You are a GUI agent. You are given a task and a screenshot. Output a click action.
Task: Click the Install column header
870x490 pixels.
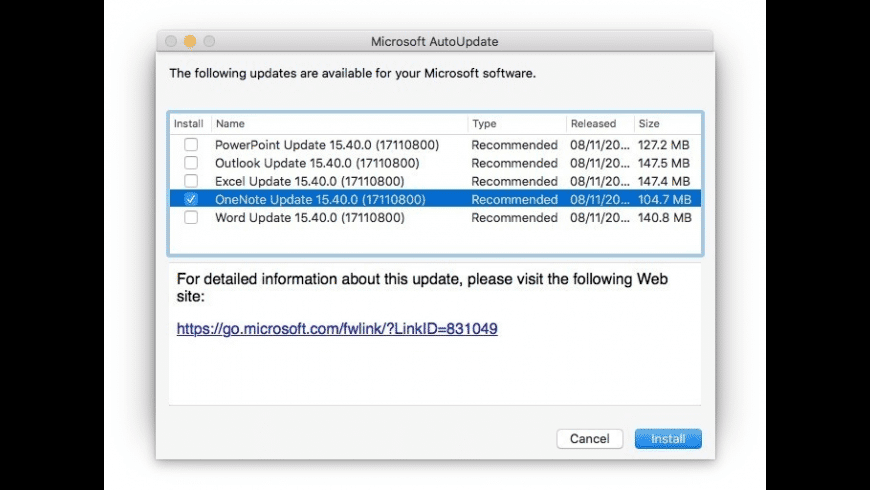pyautogui.click(x=189, y=124)
